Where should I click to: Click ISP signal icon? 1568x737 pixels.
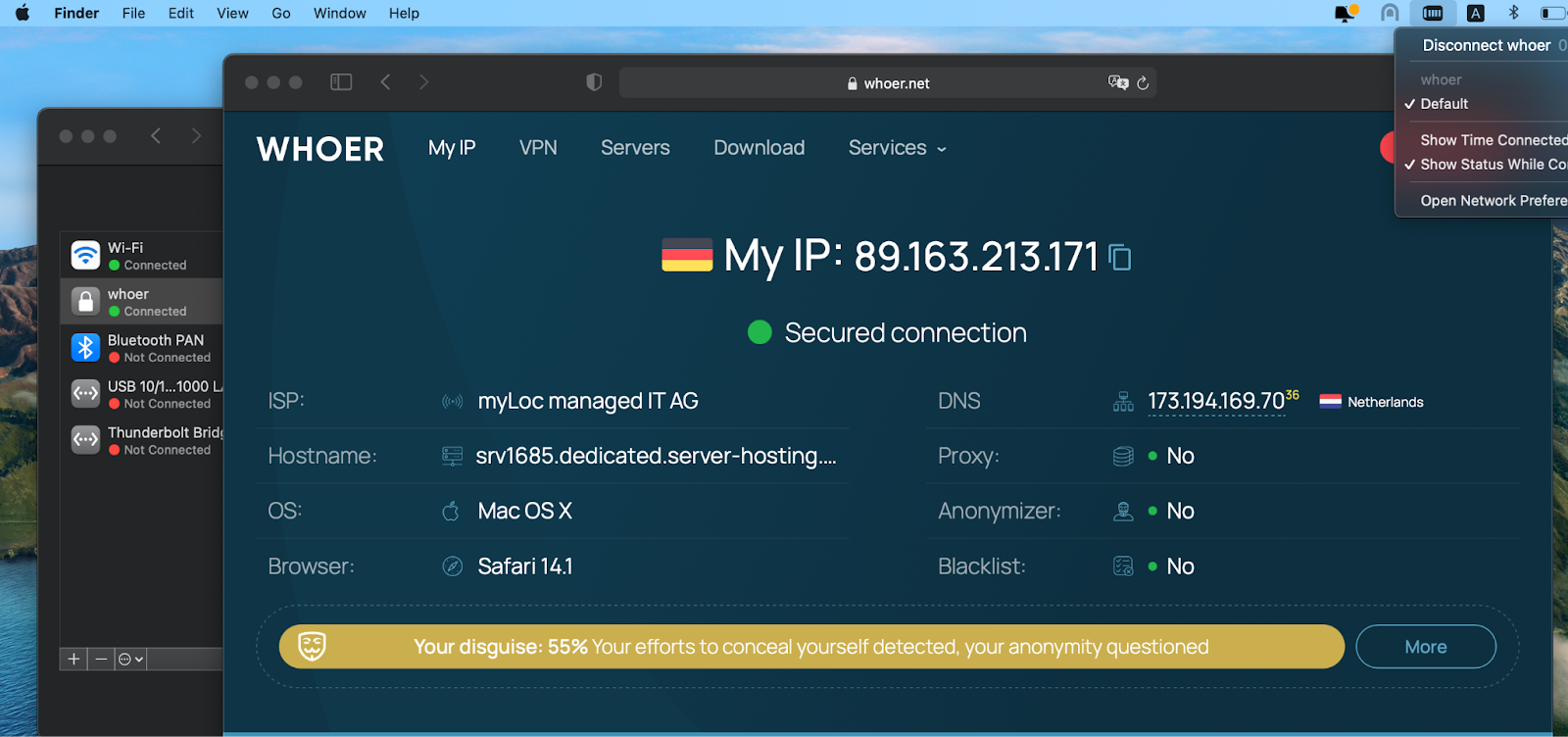click(x=453, y=401)
